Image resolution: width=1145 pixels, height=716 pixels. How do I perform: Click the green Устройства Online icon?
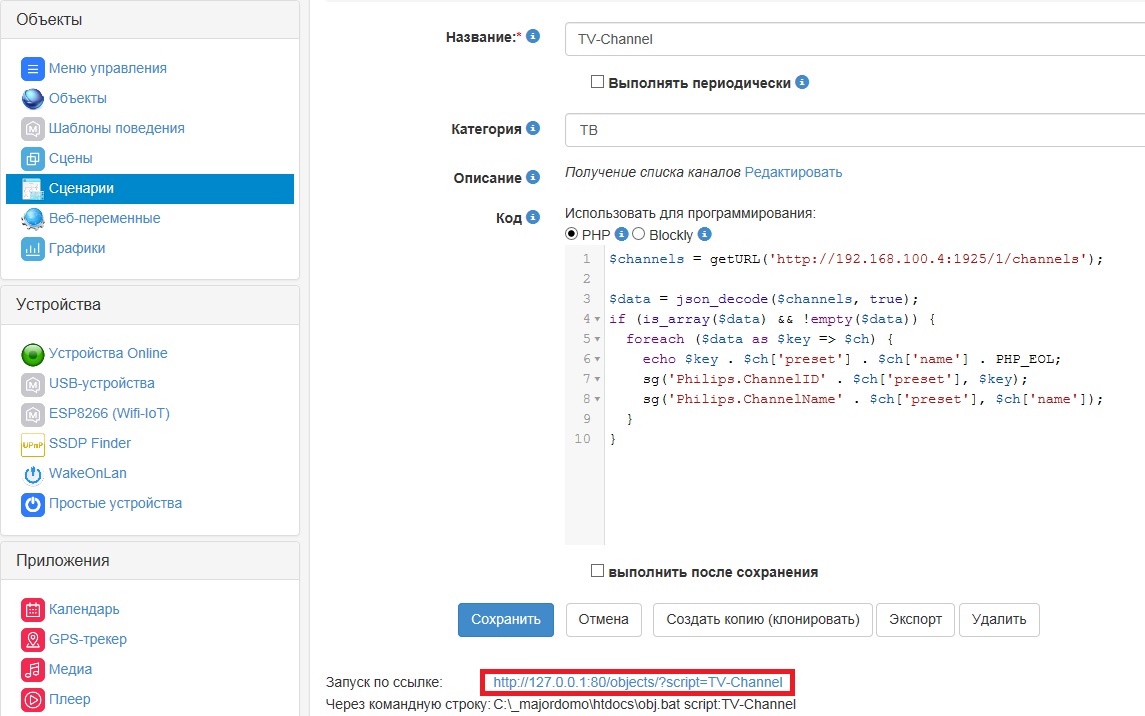coord(33,354)
